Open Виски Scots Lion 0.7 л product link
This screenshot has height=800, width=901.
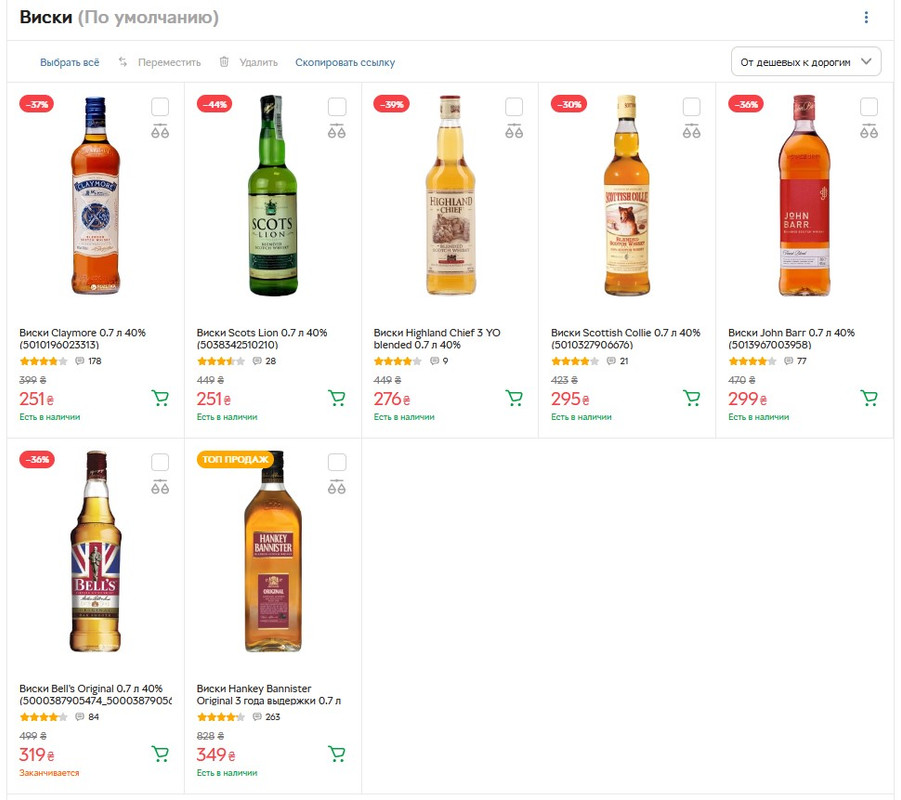[x=261, y=339]
